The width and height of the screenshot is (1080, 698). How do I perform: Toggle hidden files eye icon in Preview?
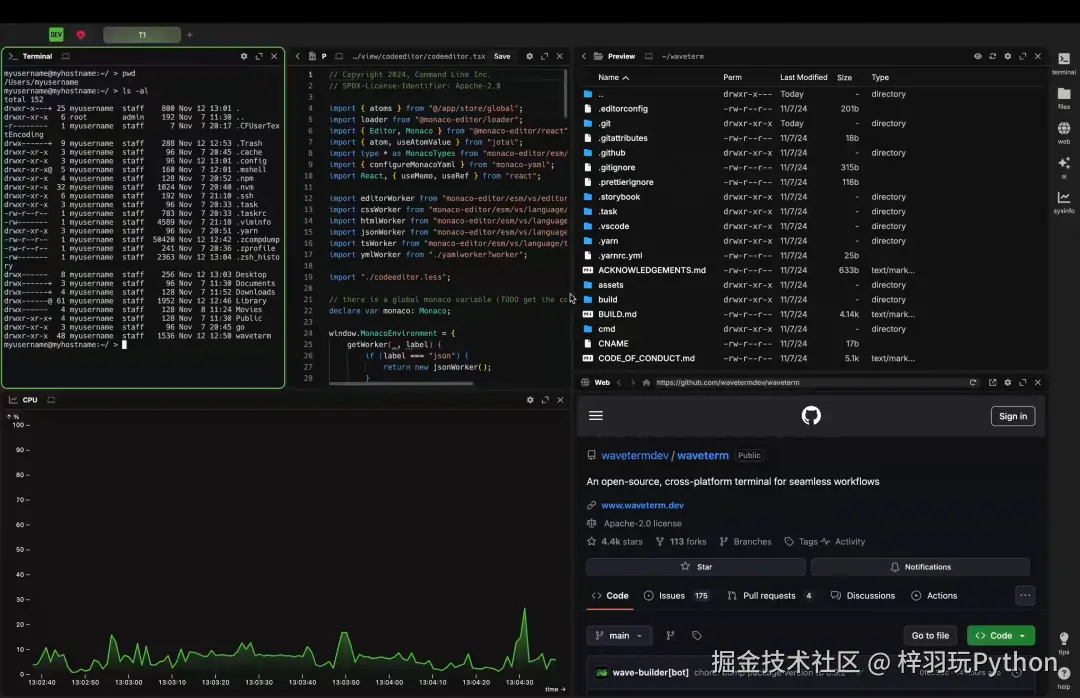[977, 57]
